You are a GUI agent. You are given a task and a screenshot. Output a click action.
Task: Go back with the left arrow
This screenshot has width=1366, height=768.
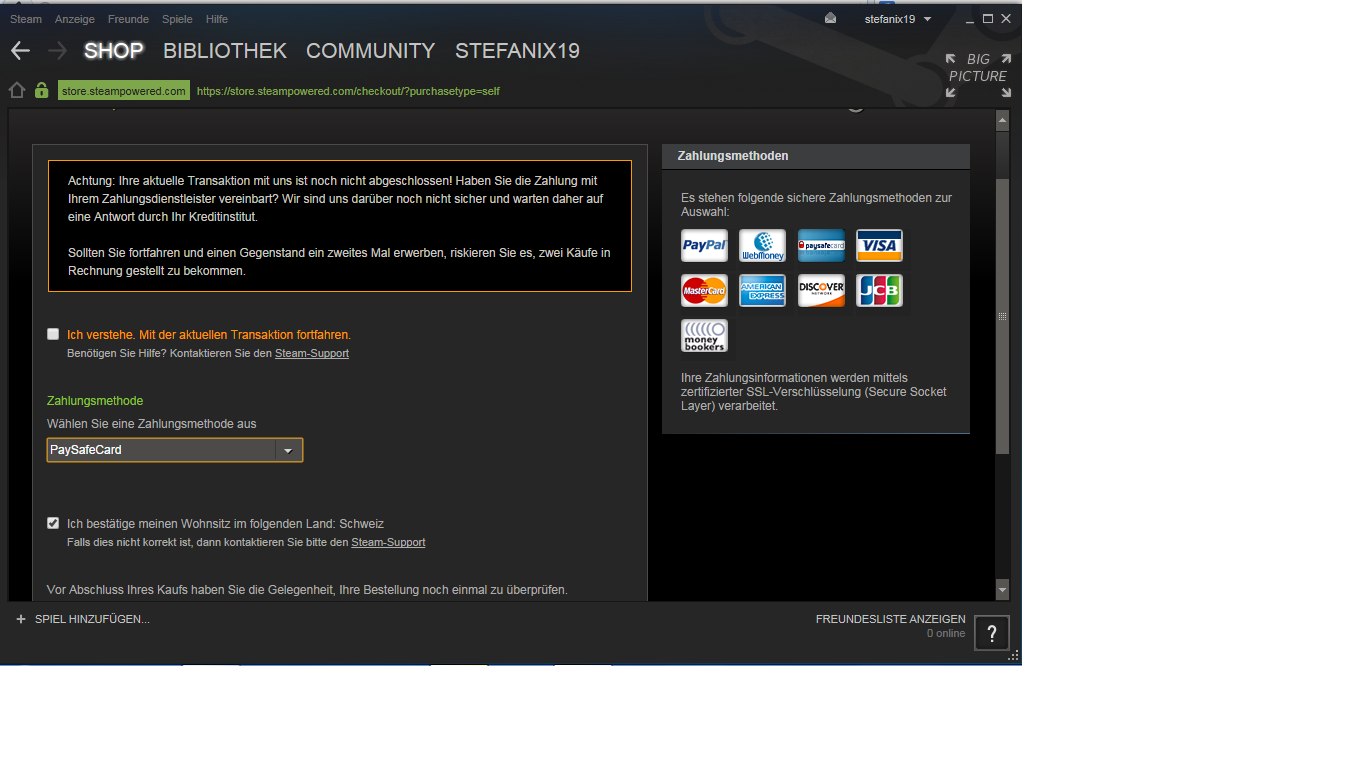coord(20,51)
